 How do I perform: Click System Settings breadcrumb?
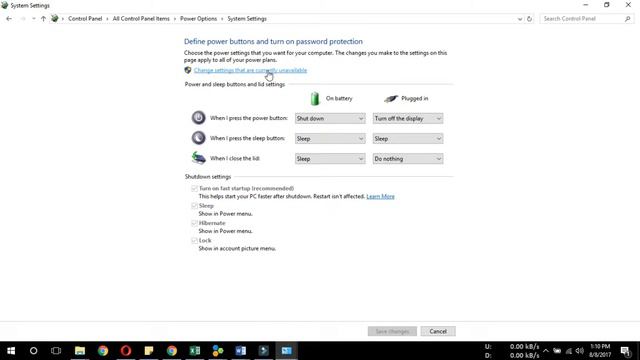point(247,19)
